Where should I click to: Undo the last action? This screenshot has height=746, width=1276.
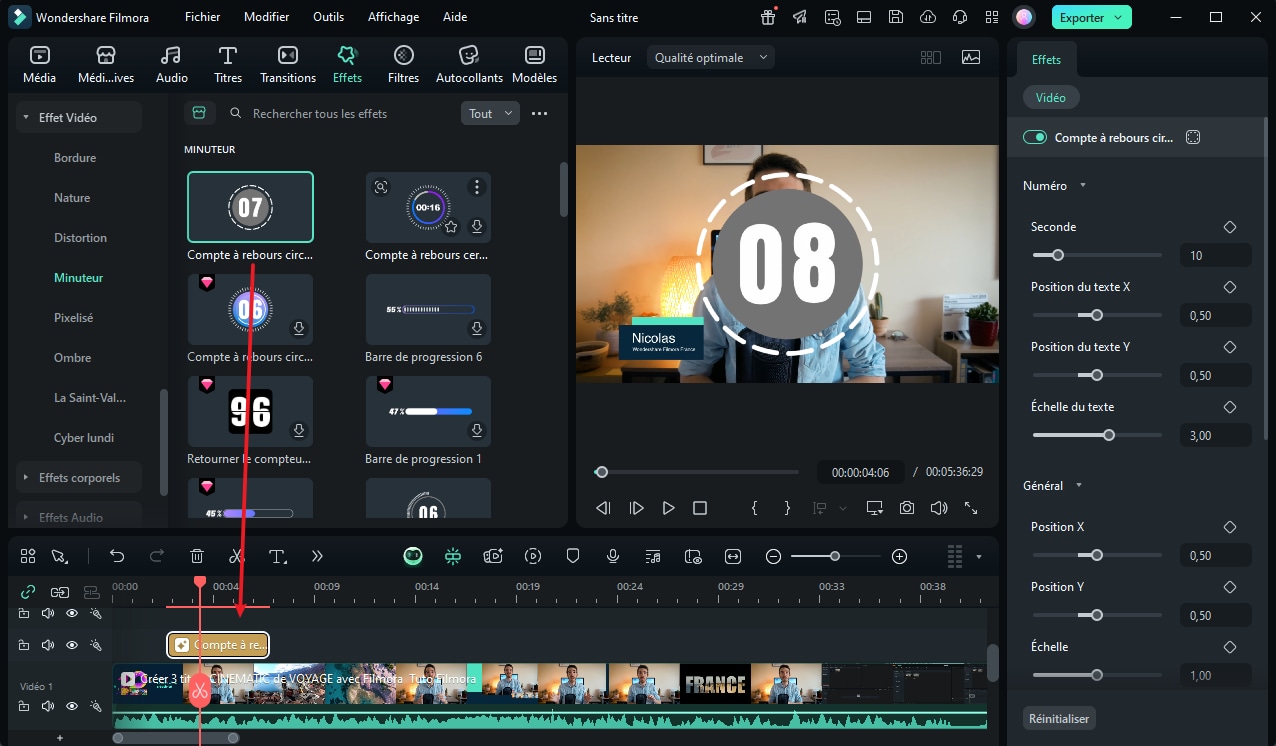[117, 556]
